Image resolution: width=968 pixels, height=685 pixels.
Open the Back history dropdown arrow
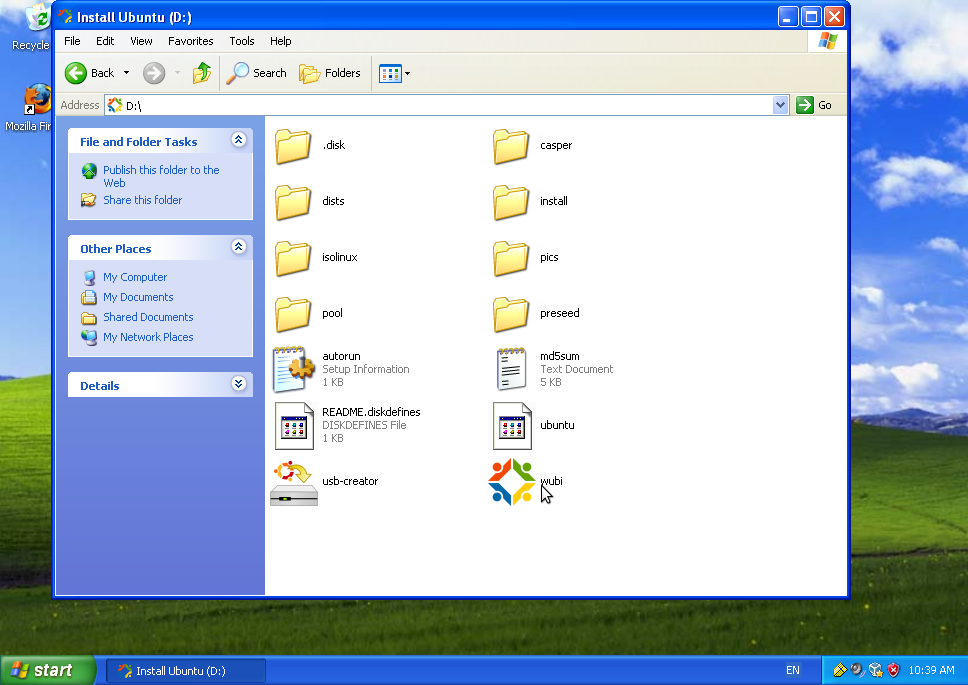click(127, 73)
